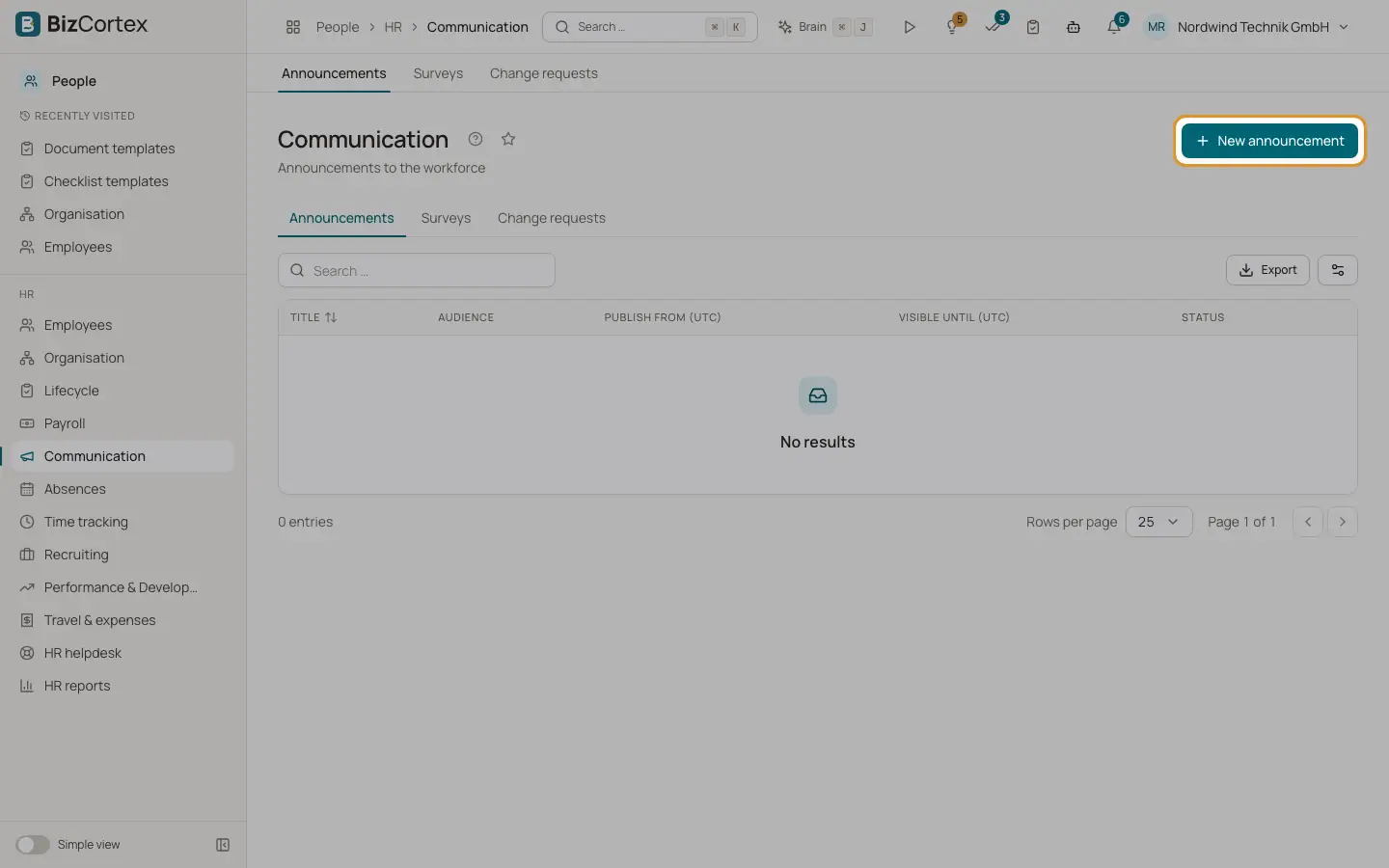Click the Export button

click(1267, 270)
